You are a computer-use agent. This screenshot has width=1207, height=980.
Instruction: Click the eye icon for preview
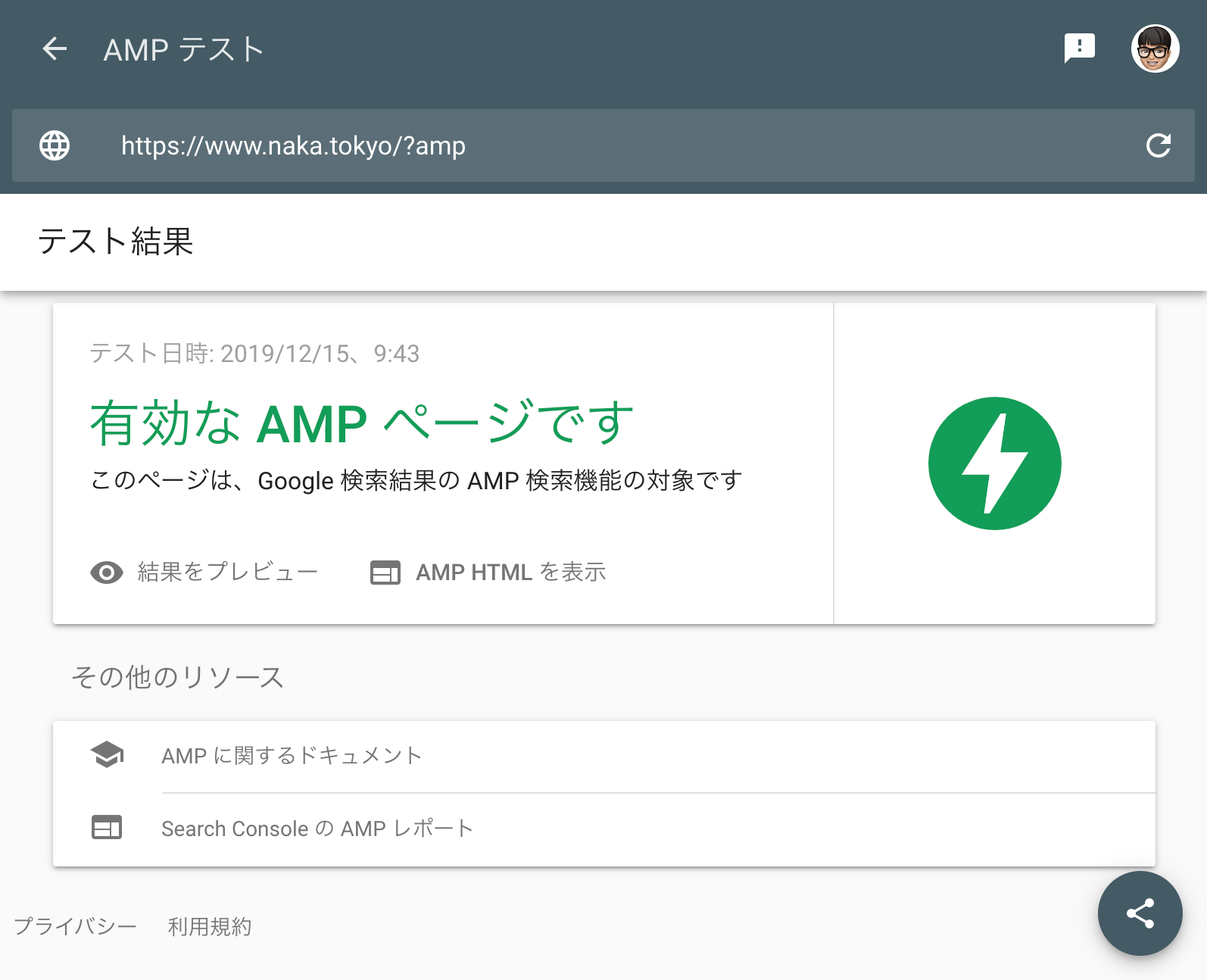[107, 573]
